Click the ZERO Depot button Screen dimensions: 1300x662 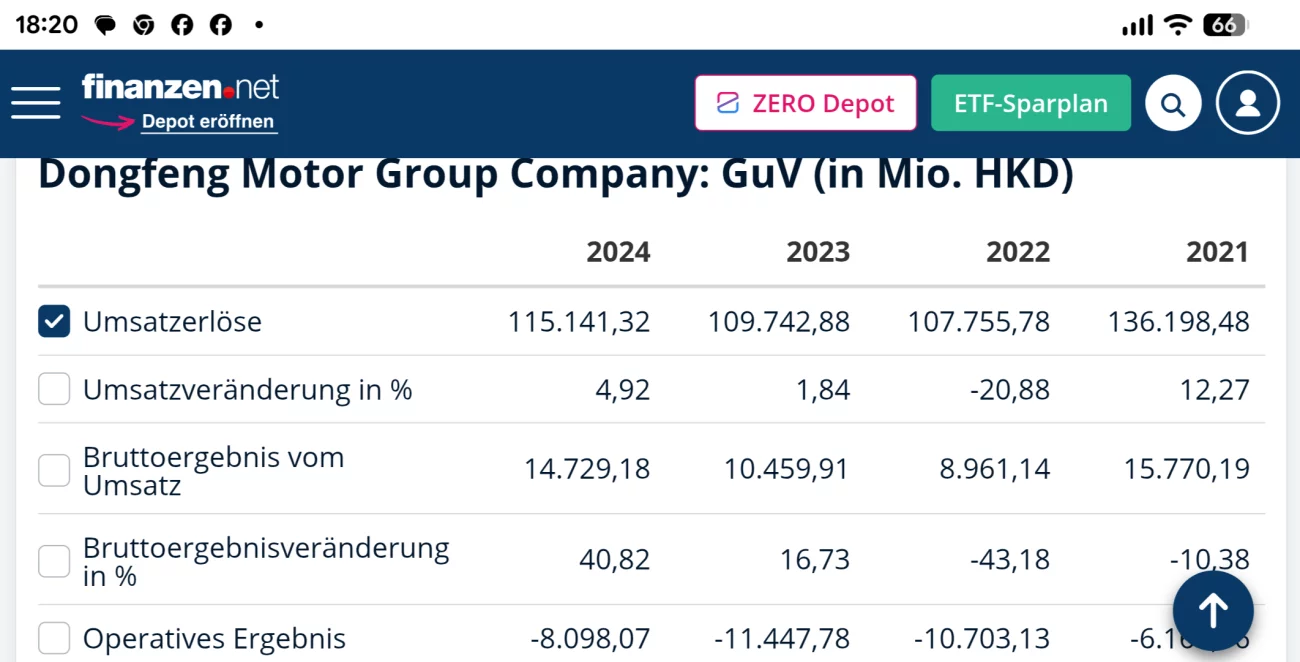coord(805,103)
